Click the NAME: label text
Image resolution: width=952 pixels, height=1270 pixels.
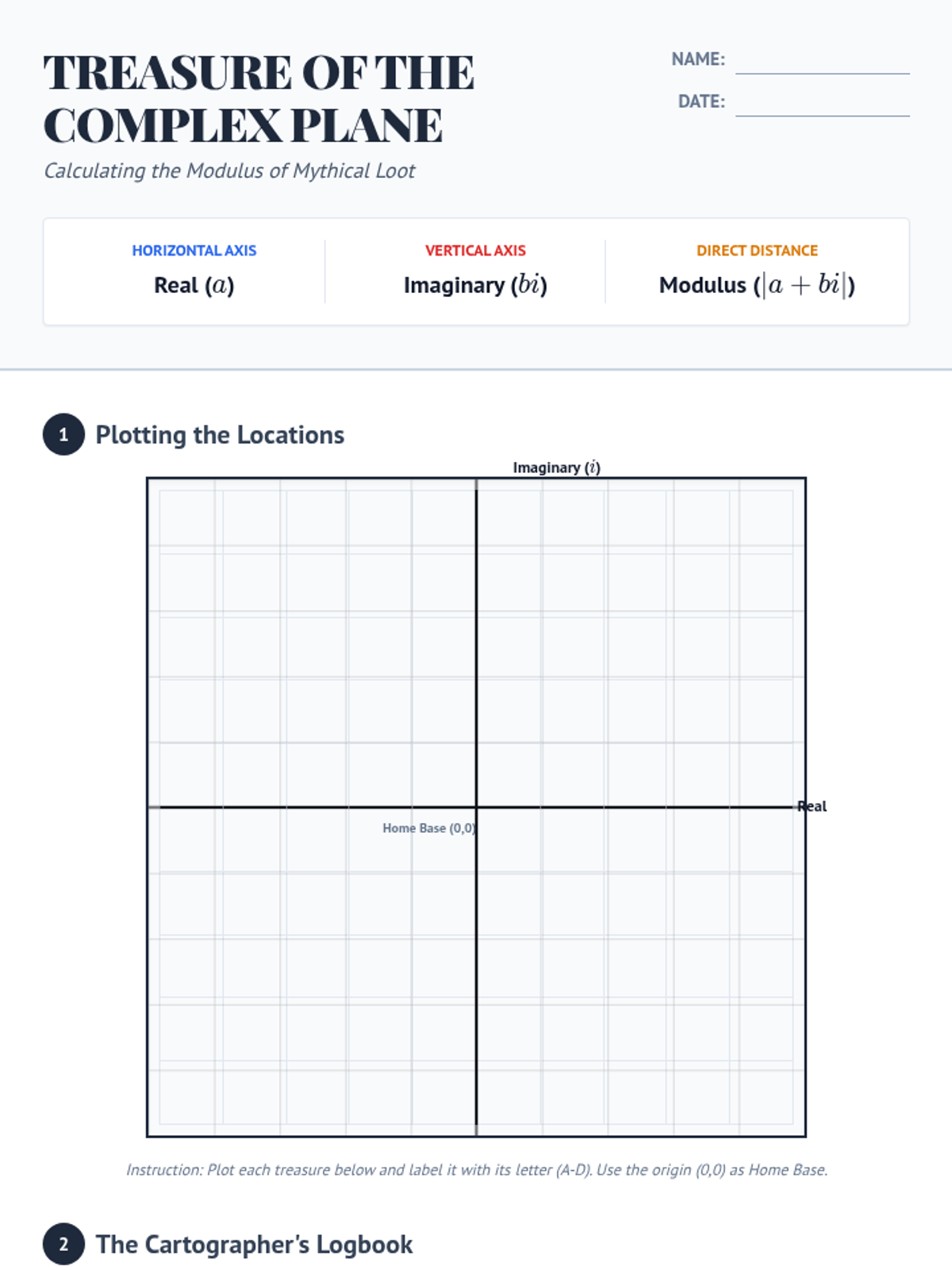click(698, 60)
